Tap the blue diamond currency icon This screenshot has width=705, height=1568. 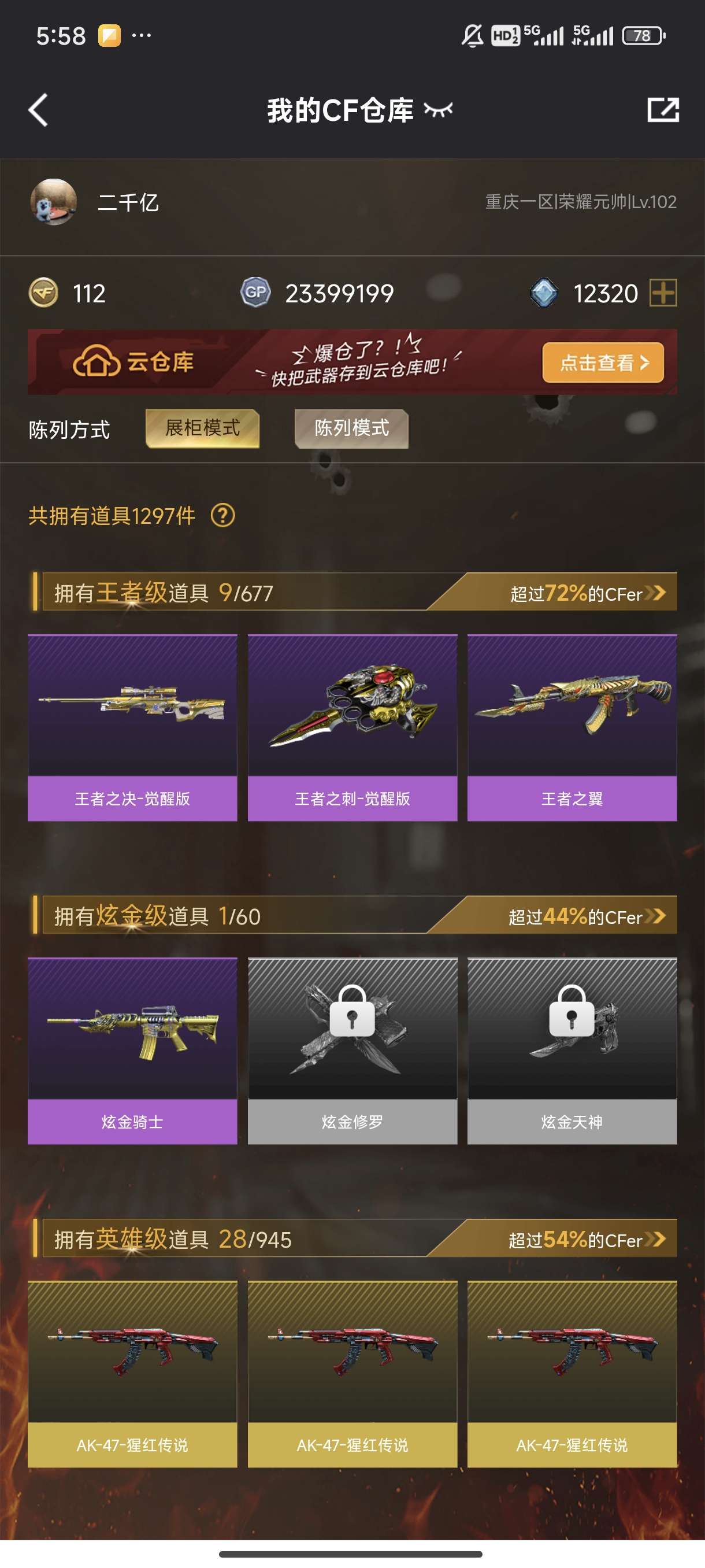tap(544, 293)
